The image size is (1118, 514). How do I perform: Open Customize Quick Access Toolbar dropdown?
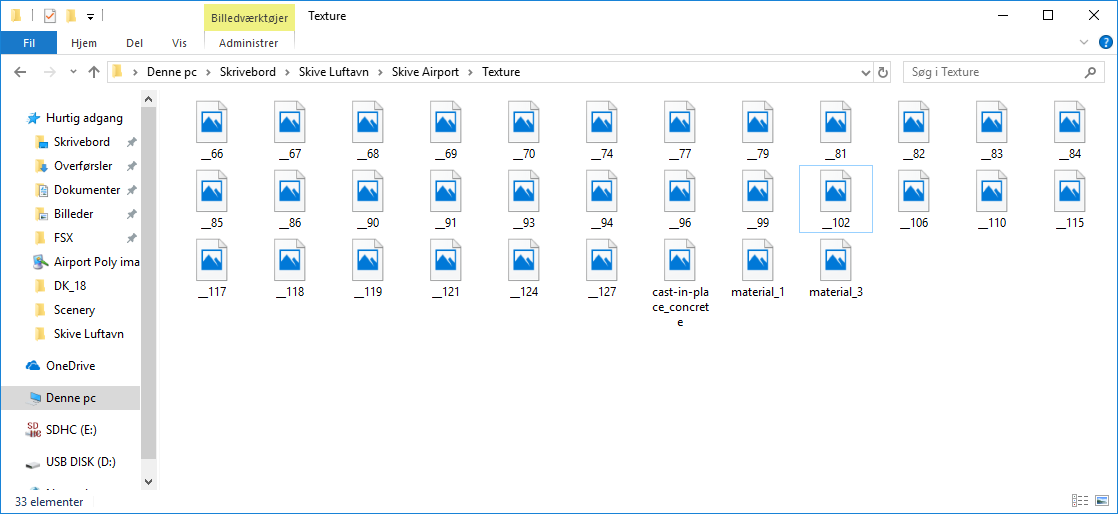point(91,16)
